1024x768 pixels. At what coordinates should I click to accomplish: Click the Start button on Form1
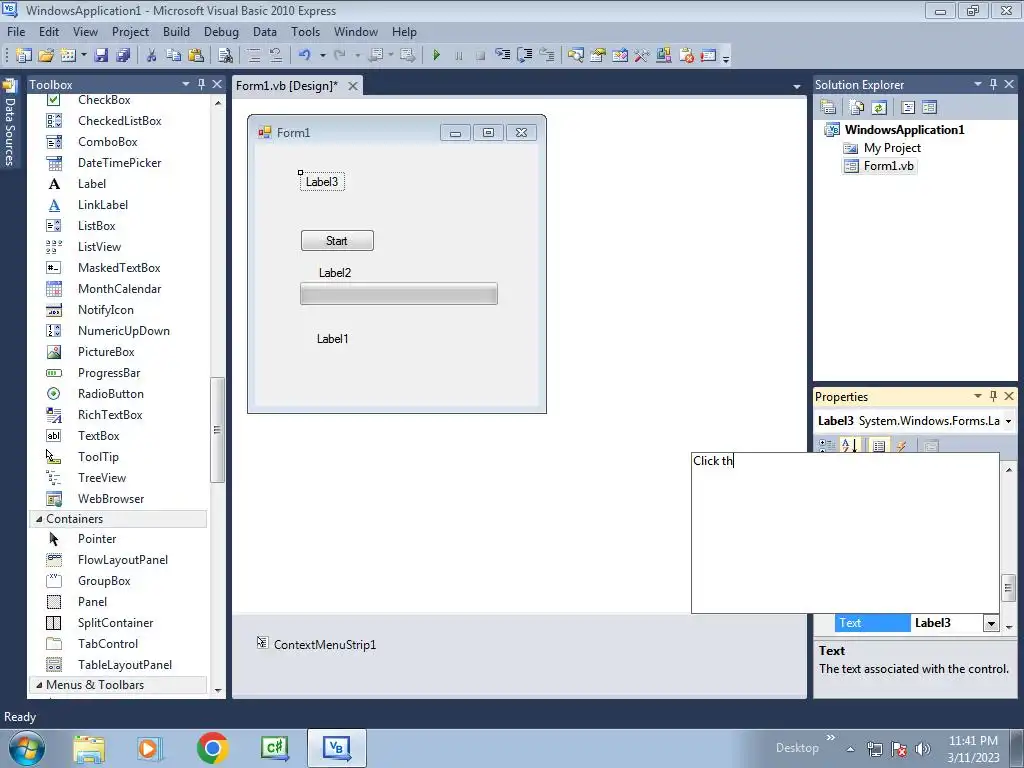point(337,240)
